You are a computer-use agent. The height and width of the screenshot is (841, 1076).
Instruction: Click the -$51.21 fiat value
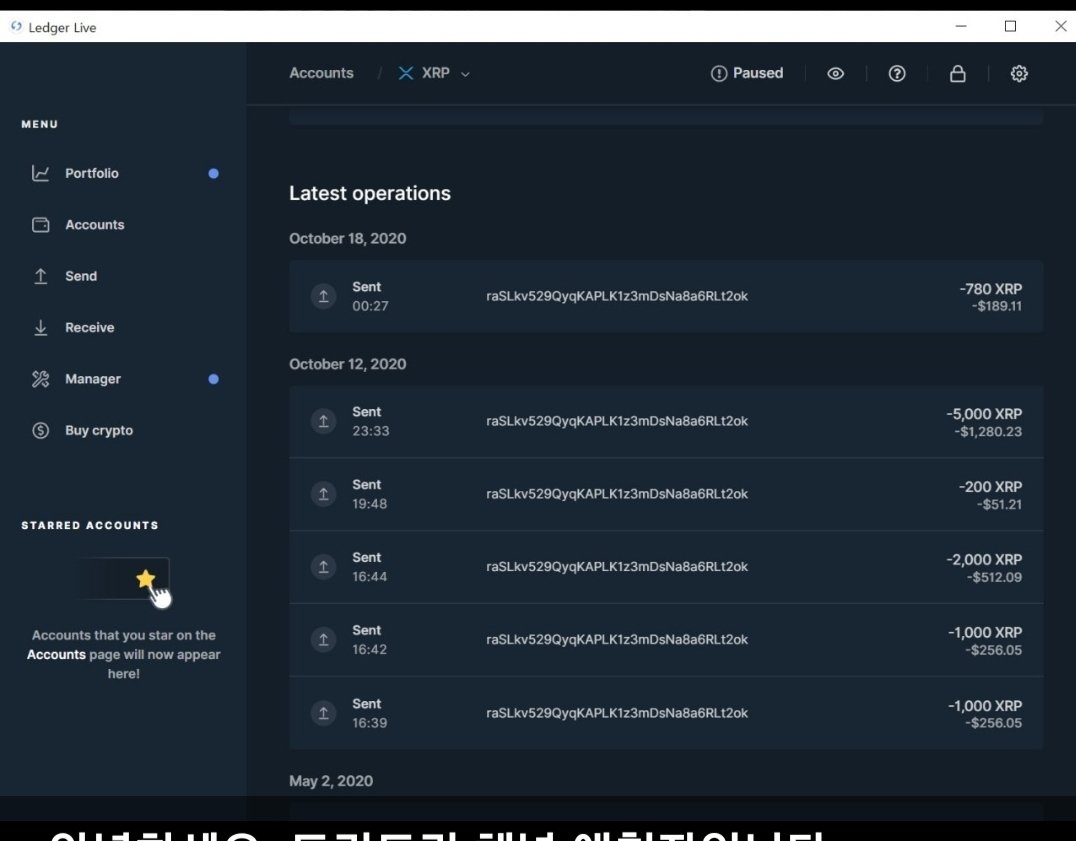pyautogui.click(x=999, y=504)
